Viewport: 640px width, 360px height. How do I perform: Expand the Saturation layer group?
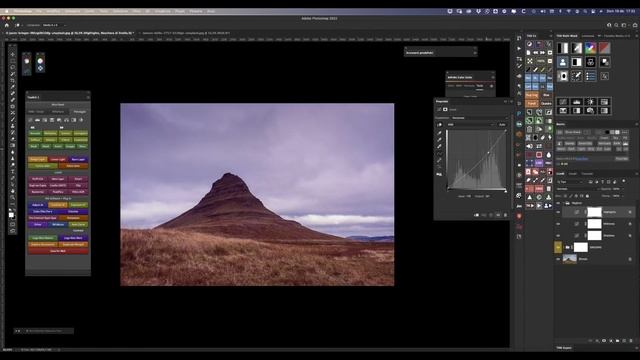(563, 247)
